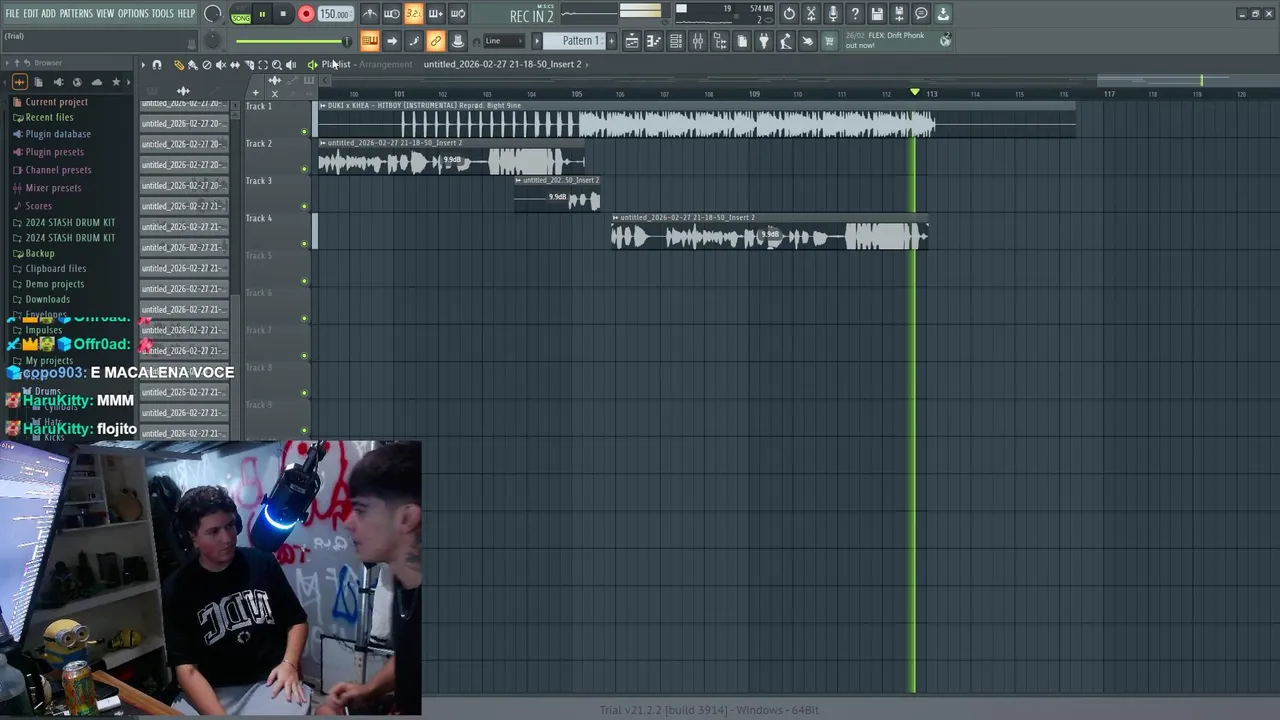Screen dimensions: 1280x720
Task: Click the render audio export icon
Action: coord(899,14)
